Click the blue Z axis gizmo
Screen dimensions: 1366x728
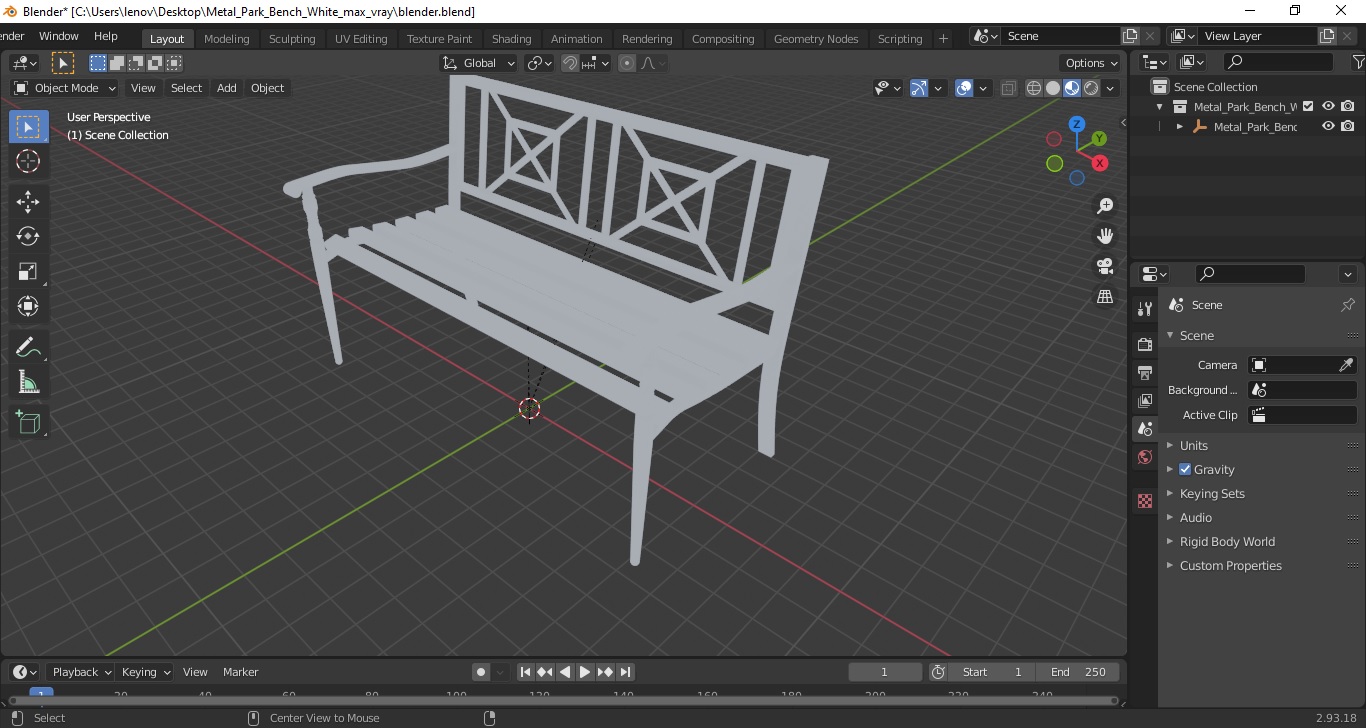click(1076, 124)
